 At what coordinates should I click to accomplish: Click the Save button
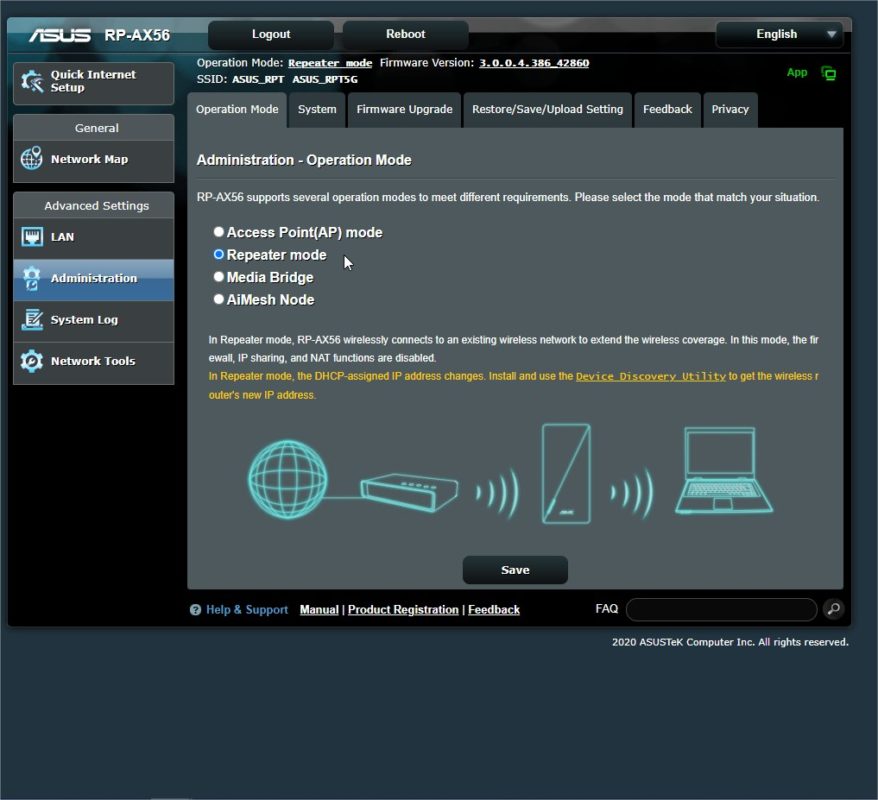point(515,570)
